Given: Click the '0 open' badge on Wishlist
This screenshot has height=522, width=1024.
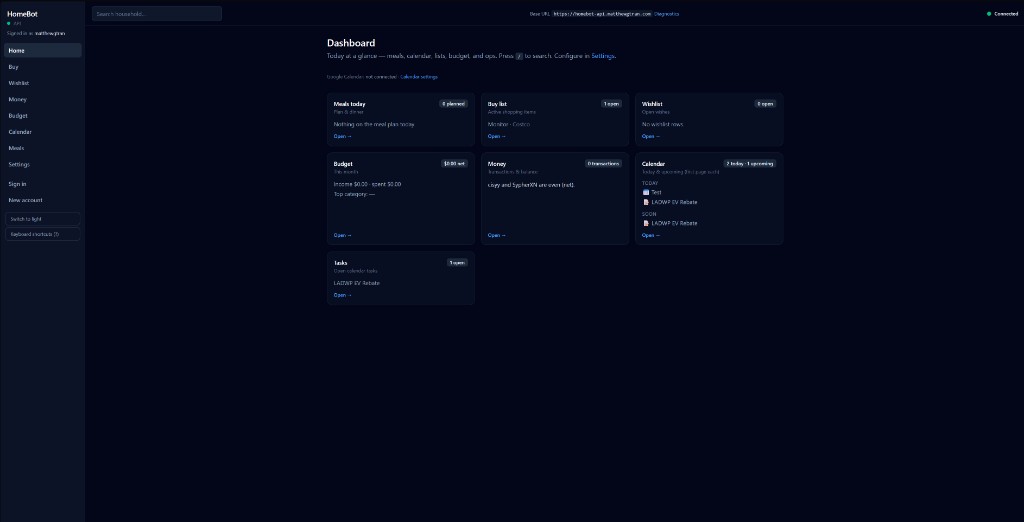Looking at the screenshot, I should [765, 104].
